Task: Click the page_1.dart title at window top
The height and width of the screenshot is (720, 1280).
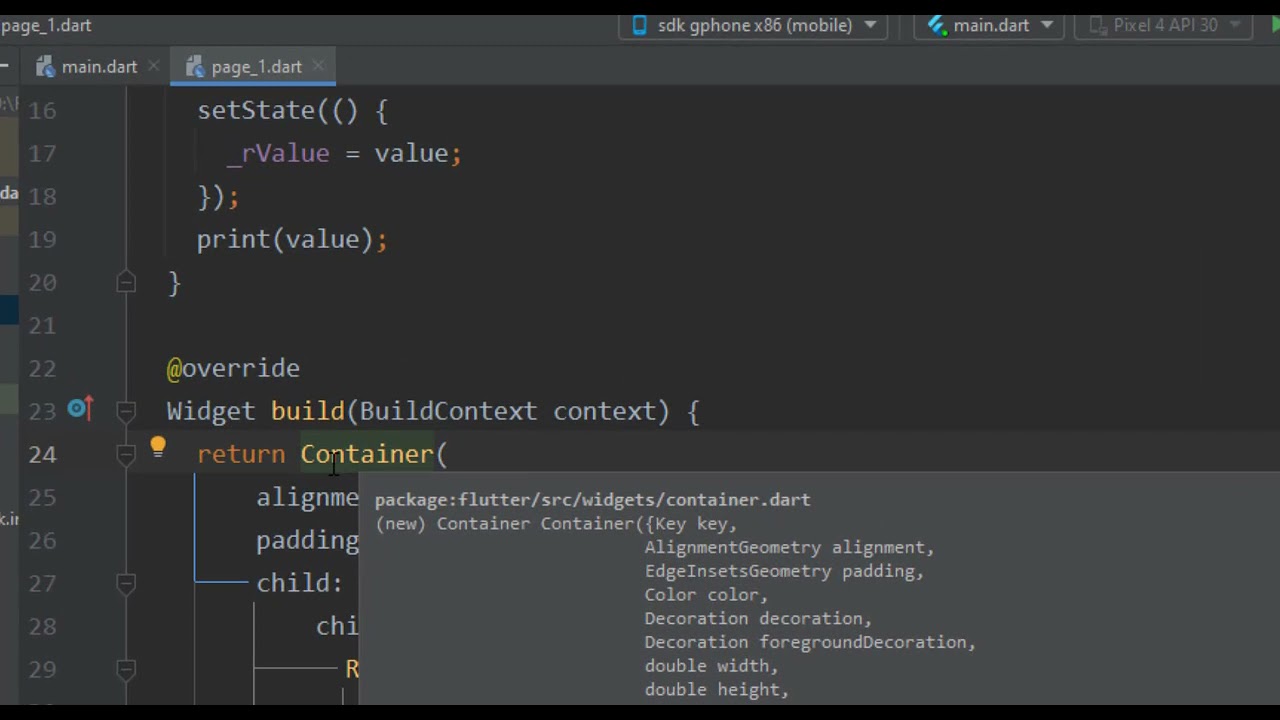Action: tap(46, 25)
